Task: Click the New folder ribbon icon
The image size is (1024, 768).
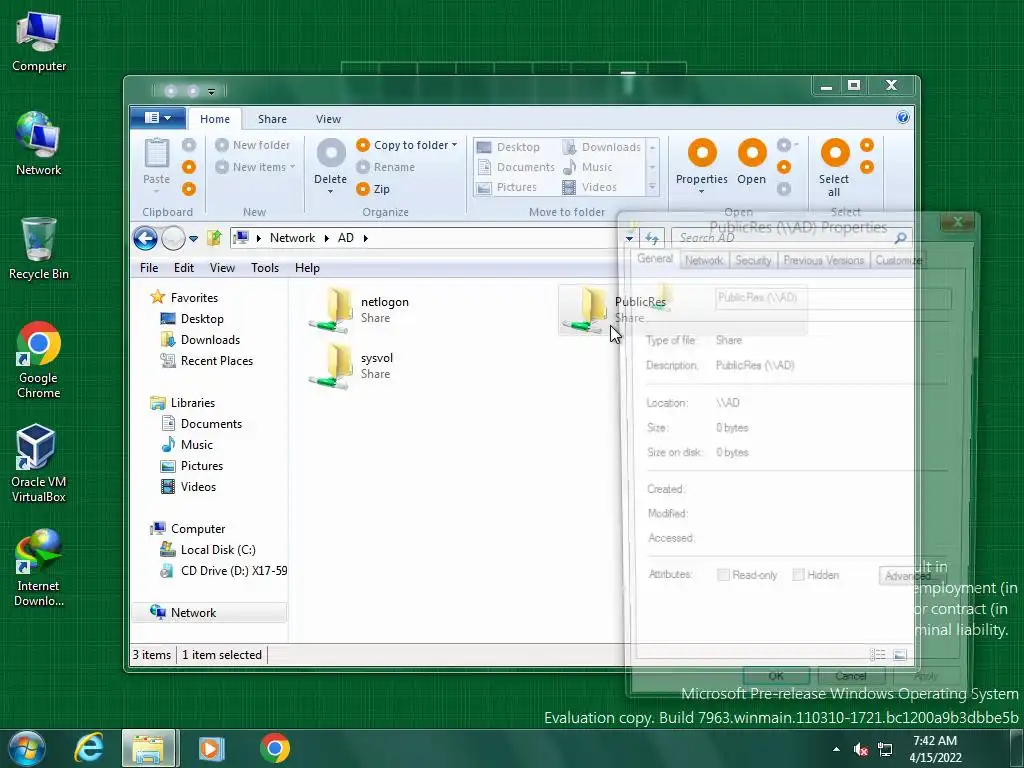Action: (x=222, y=145)
